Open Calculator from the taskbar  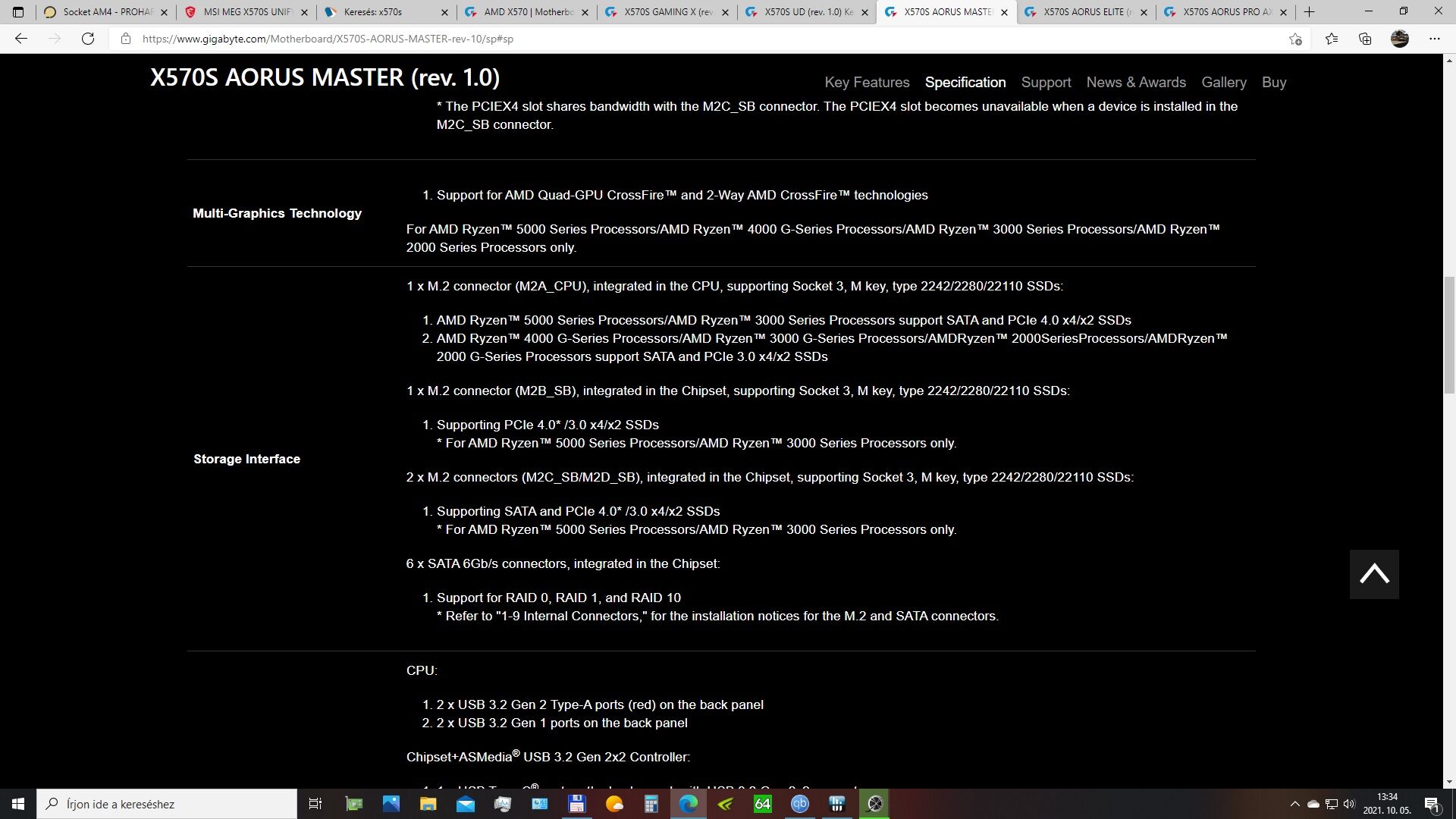tap(651, 804)
